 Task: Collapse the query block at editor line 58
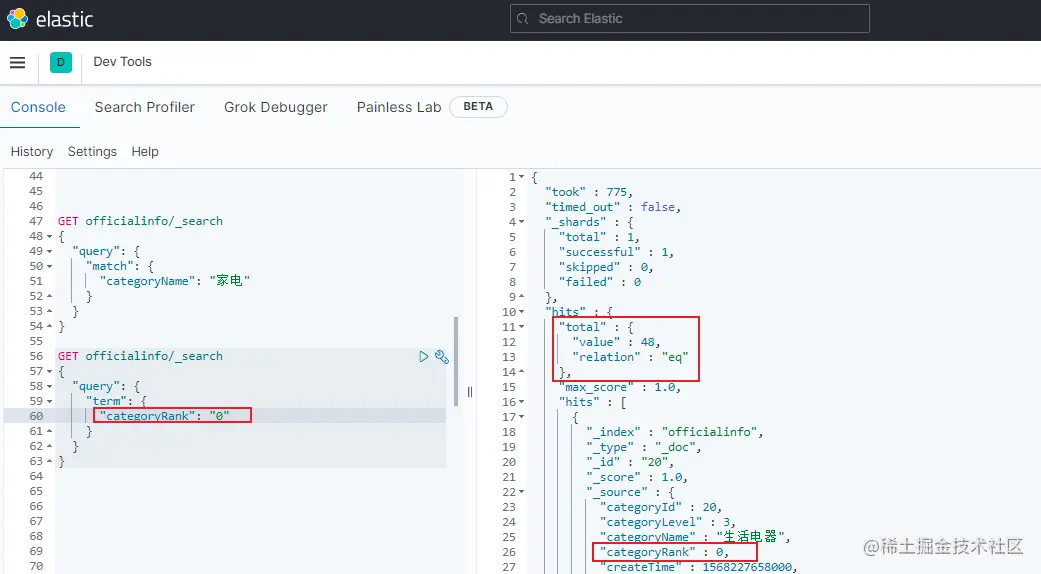tap(49, 386)
